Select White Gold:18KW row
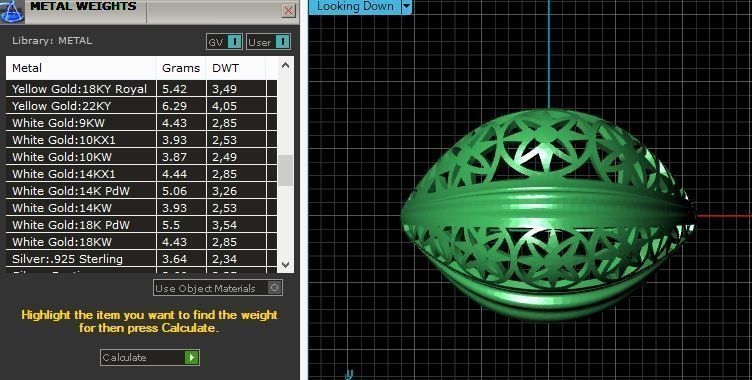 coord(141,242)
